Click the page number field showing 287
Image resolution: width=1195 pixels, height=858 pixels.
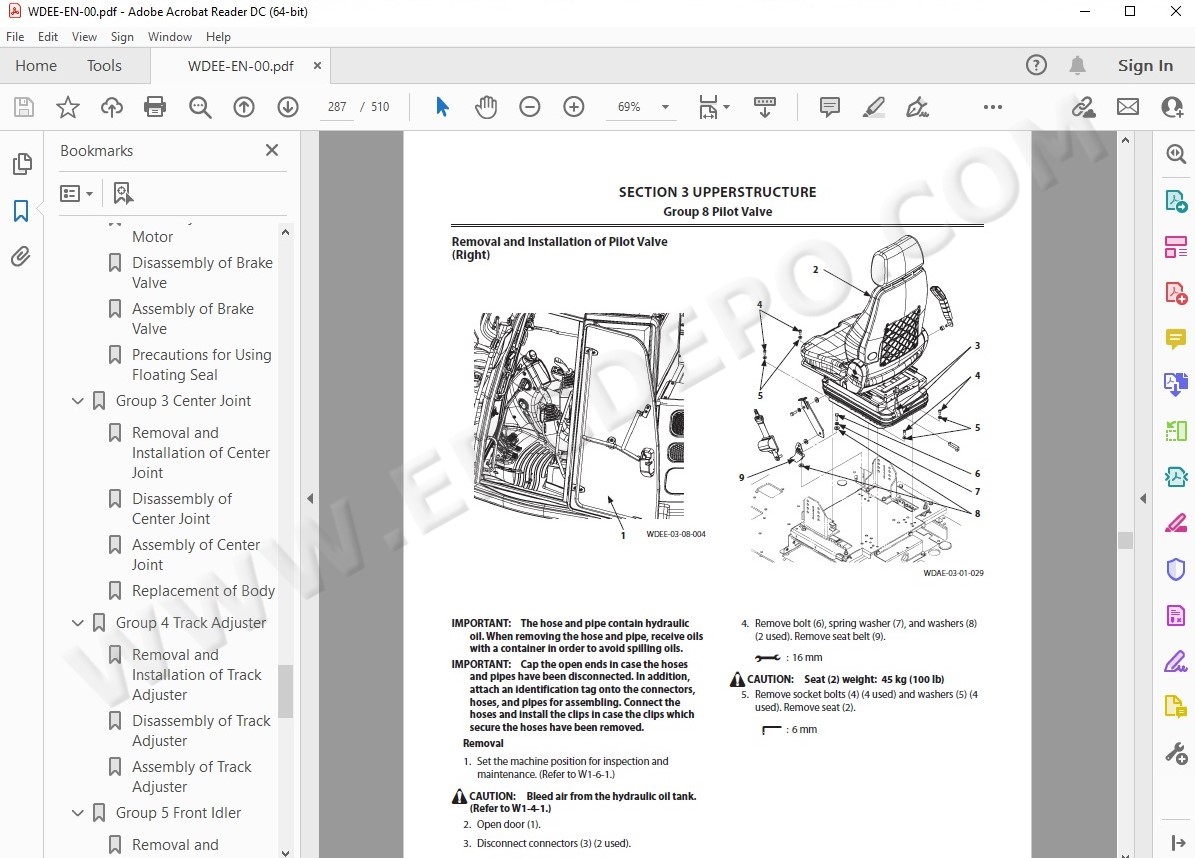click(337, 107)
